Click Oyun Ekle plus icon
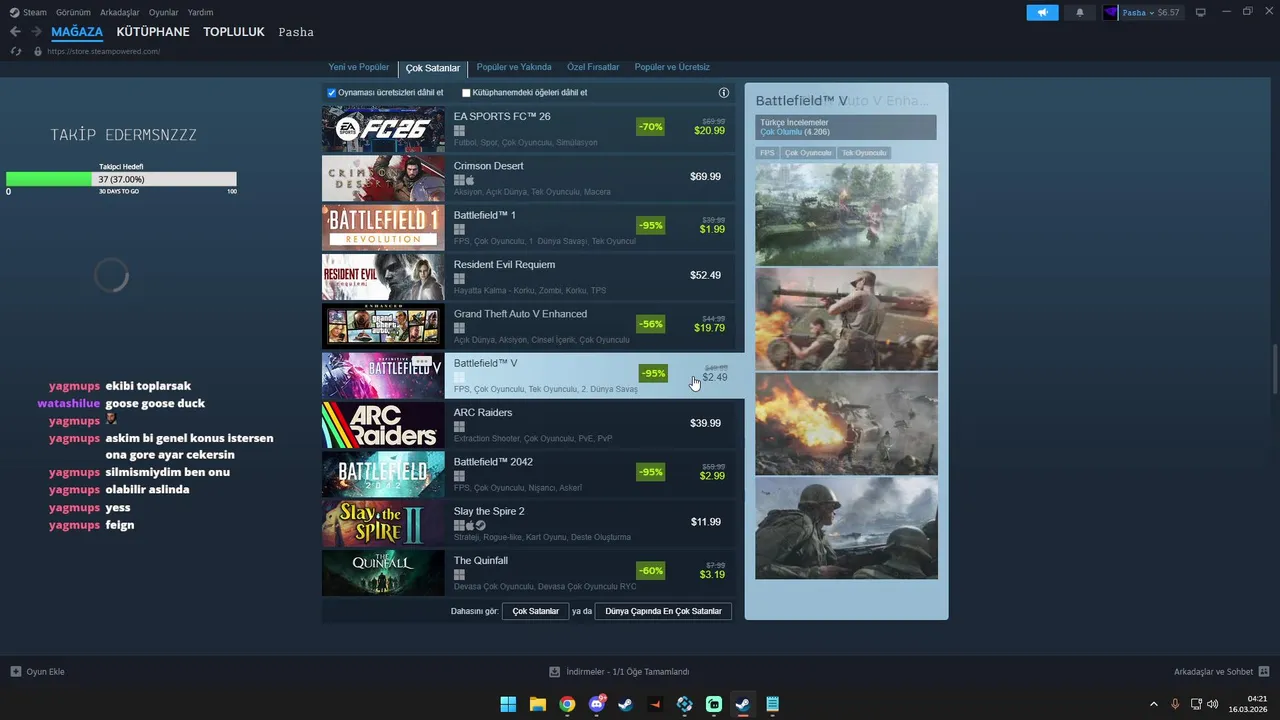This screenshot has height=720, width=1280. pyautogui.click(x=15, y=672)
